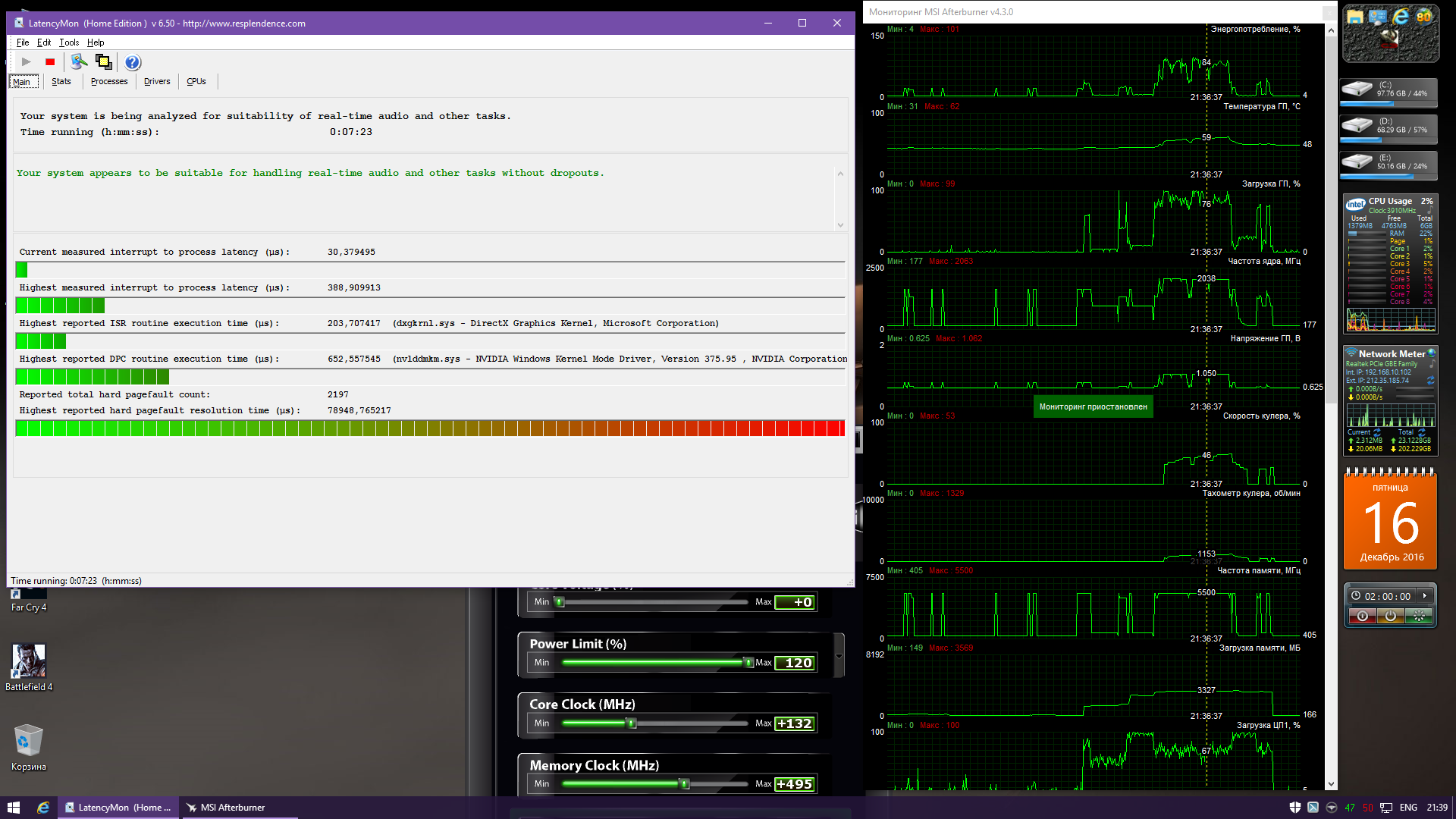Open the Tools menu

click(69, 42)
